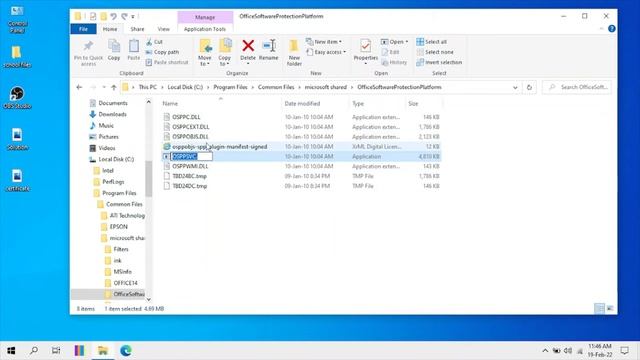Image resolution: width=640 pixels, height=360 pixels.
Task: Select the file OSPPWMI.DLL
Action: 190,166
